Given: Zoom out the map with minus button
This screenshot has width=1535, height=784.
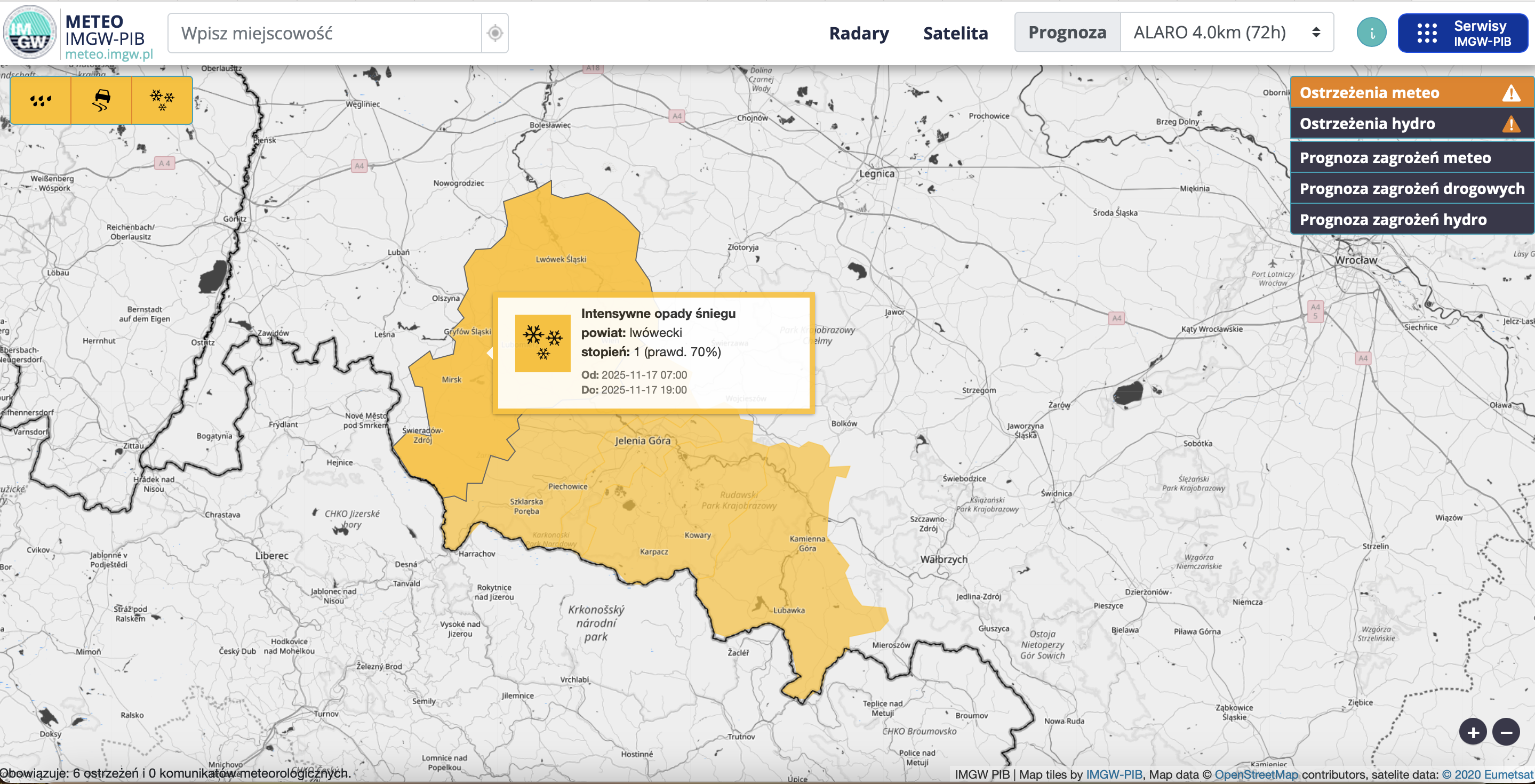Looking at the screenshot, I should click(1506, 732).
